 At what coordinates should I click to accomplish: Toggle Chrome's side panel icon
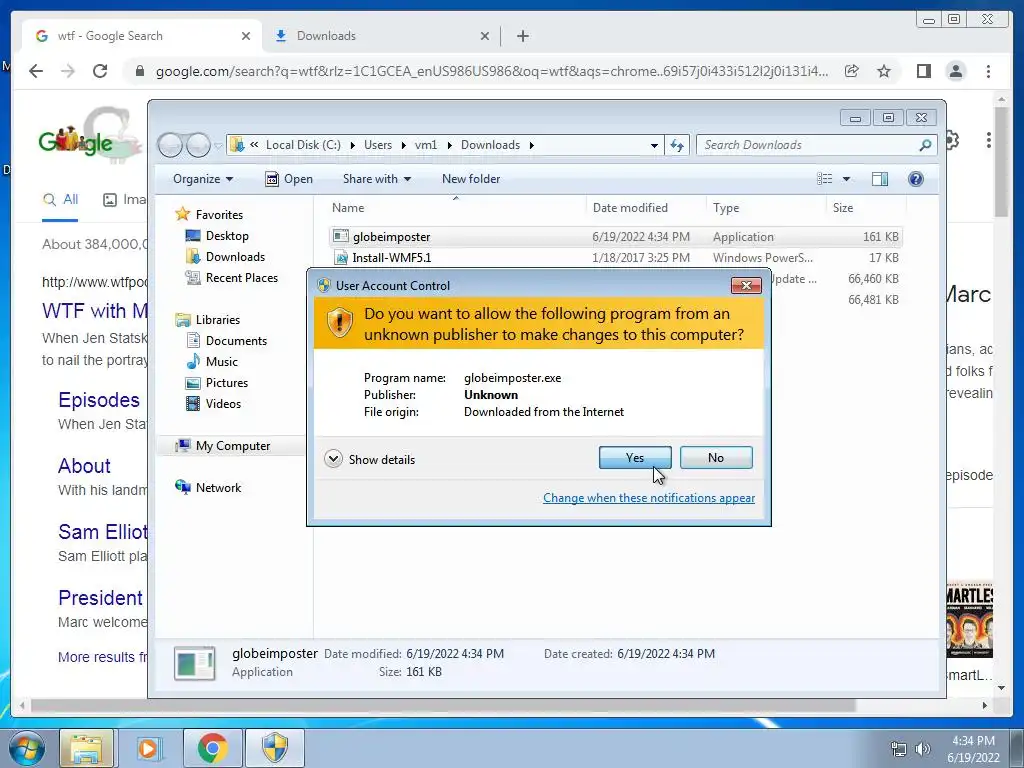(923, 71)
